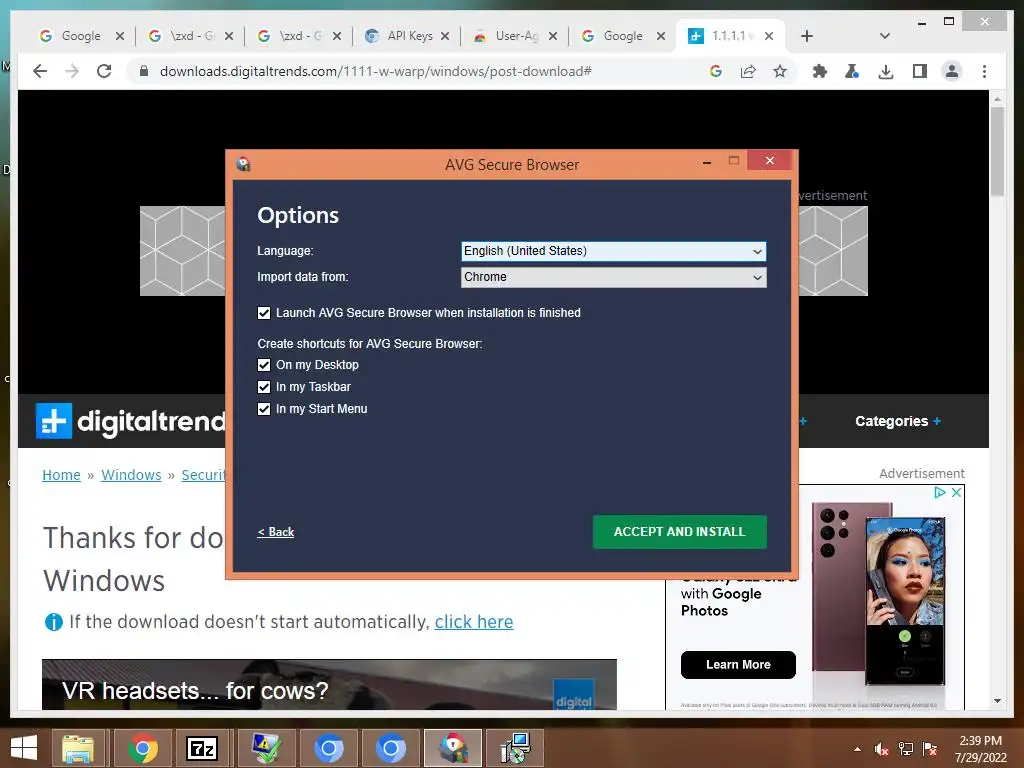The height and width of the screenshot is (768, 1024).
Task: Open the Google icon in address bar
Action: 716,71
